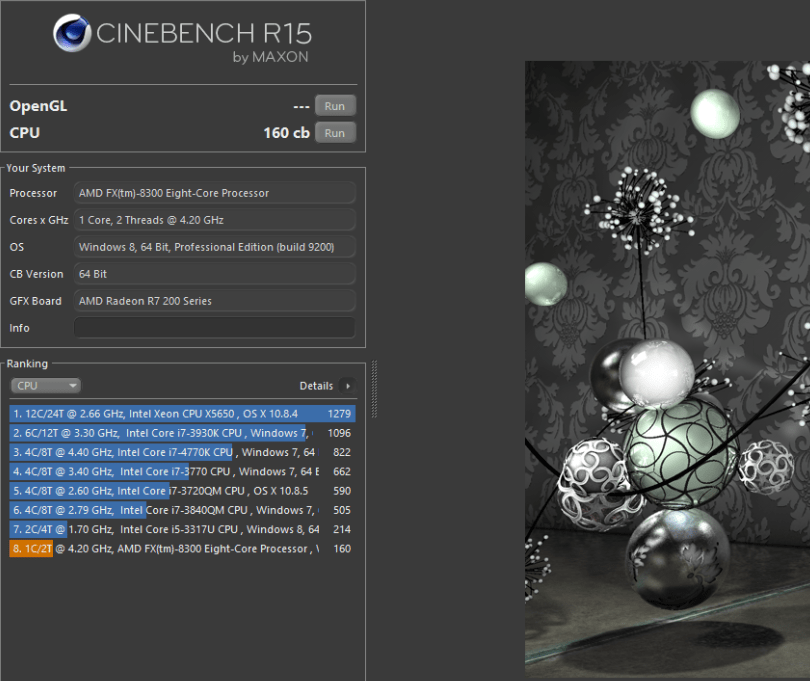Select ranking row 2 Core i7-3930K
Viewport: 810px width, 681px height.
point(182,433)
